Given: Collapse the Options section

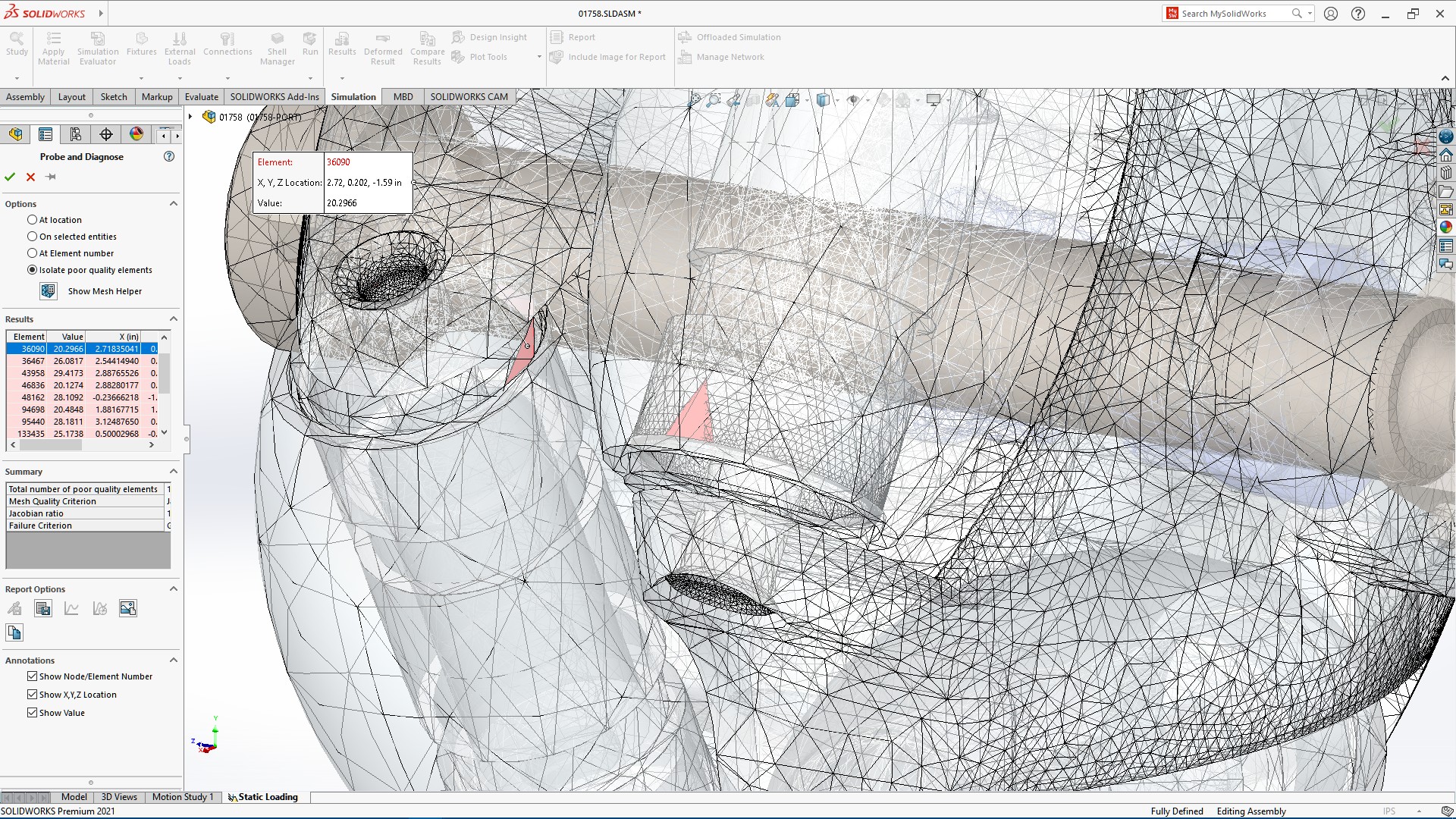Looking at the screenshot, I should pos(173,203).
